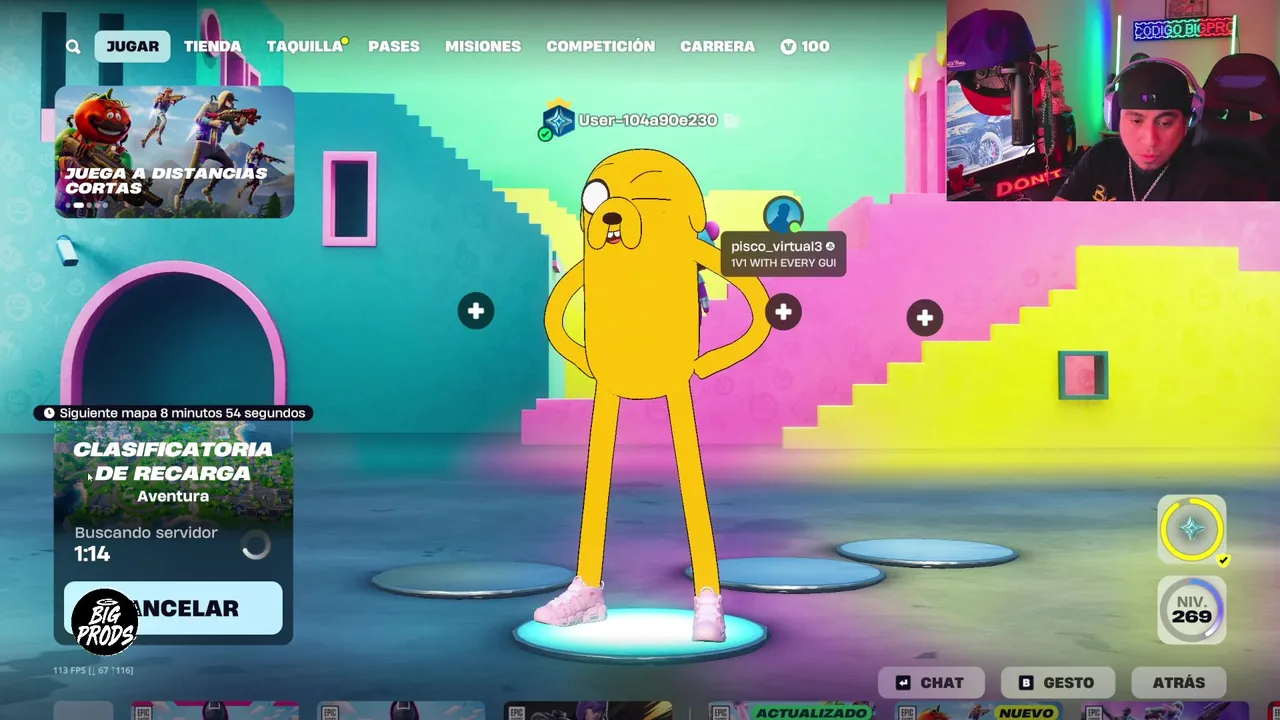Click the pisco_virtual3 friend avatar

tap(783, 215)
